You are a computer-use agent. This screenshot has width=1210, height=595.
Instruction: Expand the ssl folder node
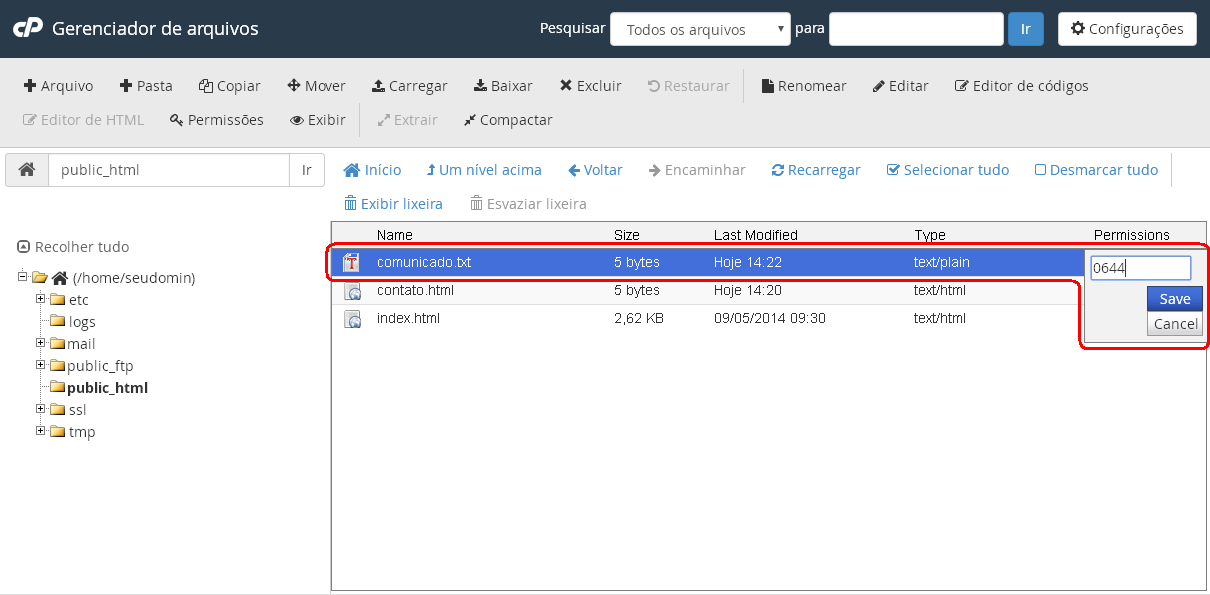point(40,409)
